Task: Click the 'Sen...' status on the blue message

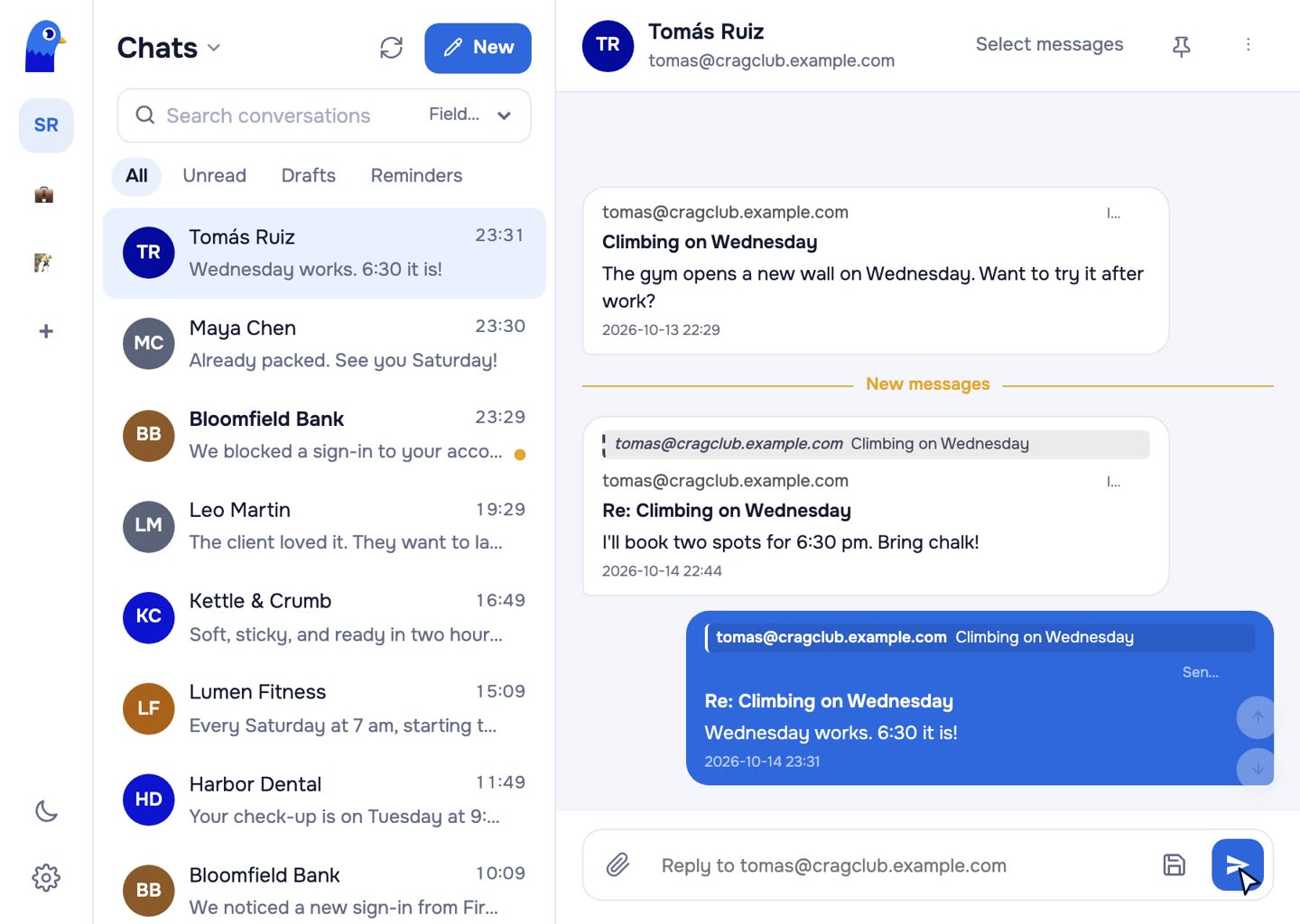Action: (x=1200, y=672)
